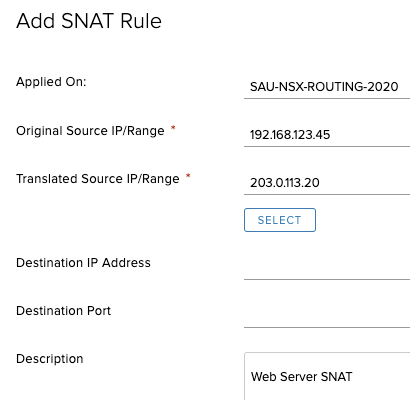
Task: Click the SAU-NSX-ROUTING-2020 Applied On field
Action: pyautogui.click(x=327, y=87)
